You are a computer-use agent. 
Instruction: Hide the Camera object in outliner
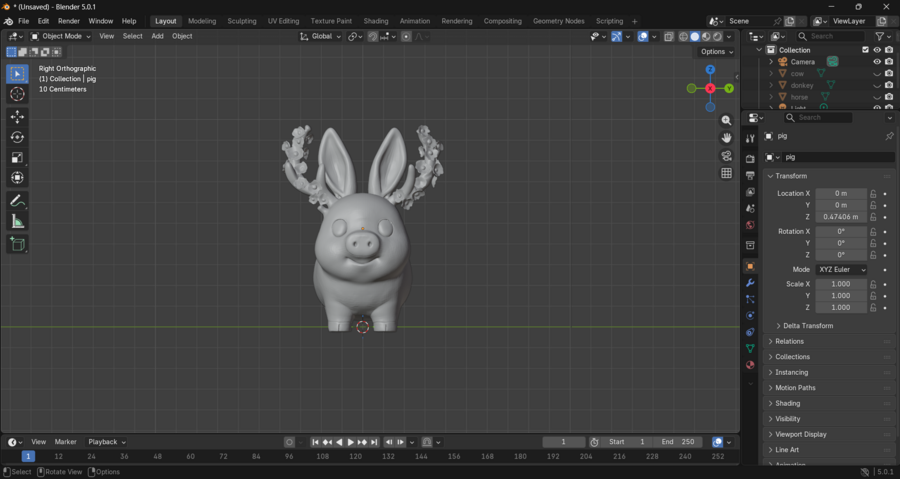877,62
